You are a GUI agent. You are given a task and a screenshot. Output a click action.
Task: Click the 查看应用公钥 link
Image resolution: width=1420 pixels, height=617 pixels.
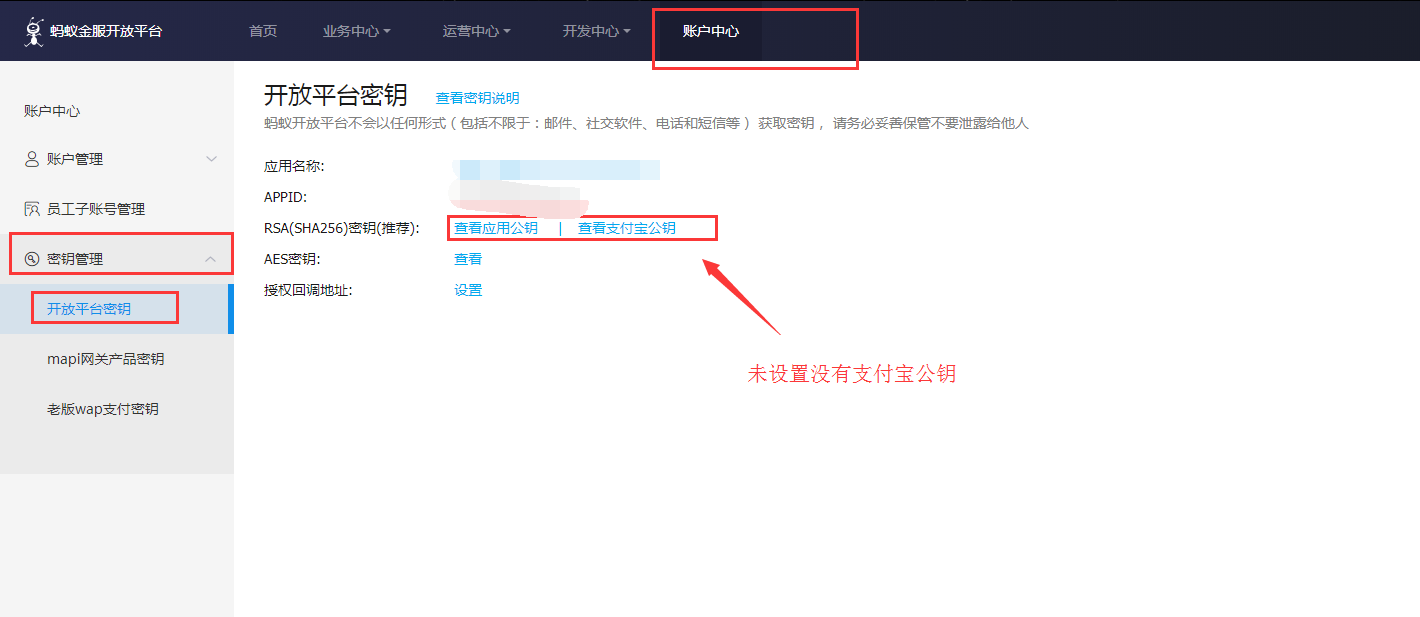496,228
